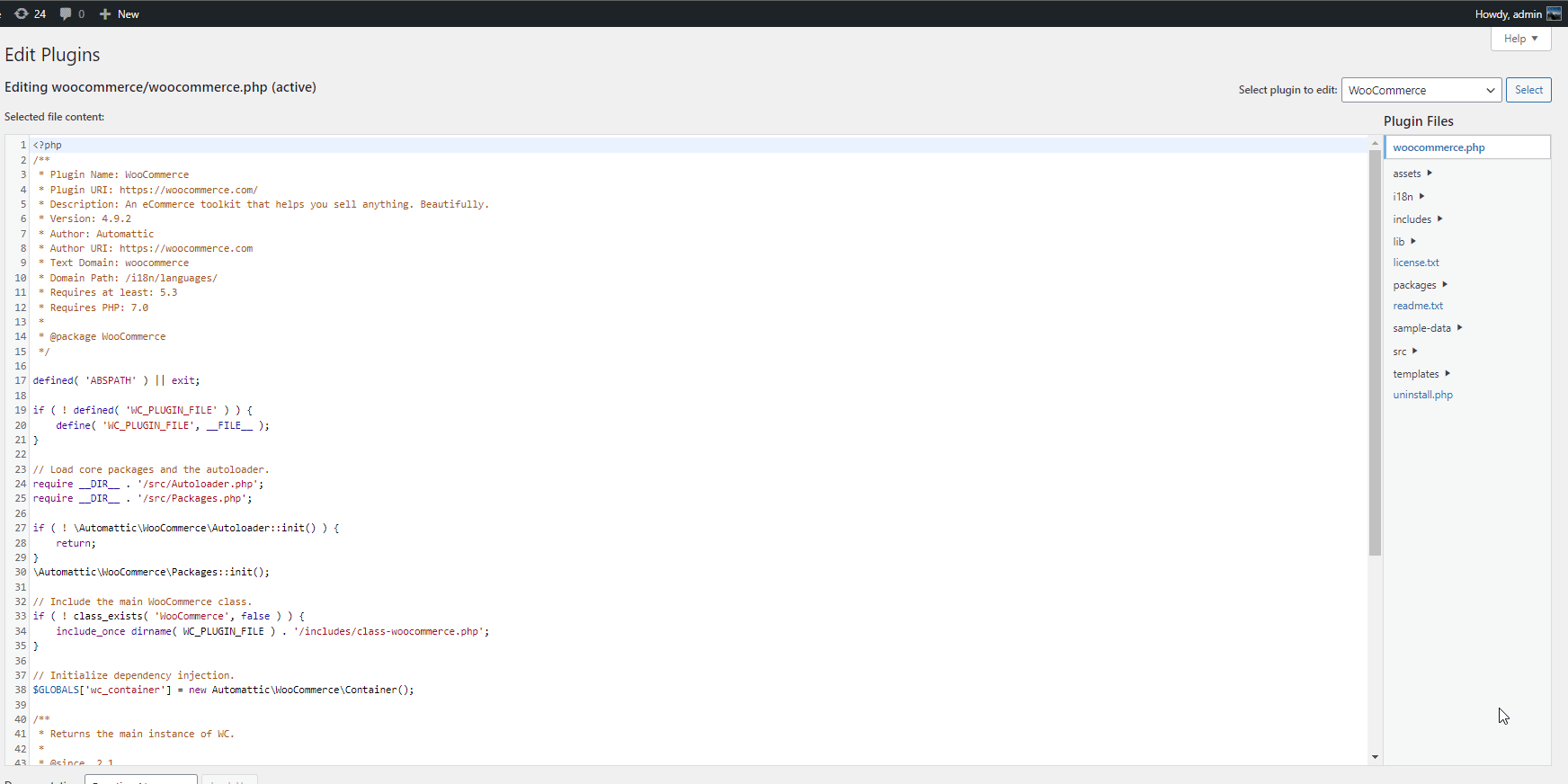Screen dimensions: 1568x784
Task: Expand the i18n folder
Action: click(x=1409, y=196)
